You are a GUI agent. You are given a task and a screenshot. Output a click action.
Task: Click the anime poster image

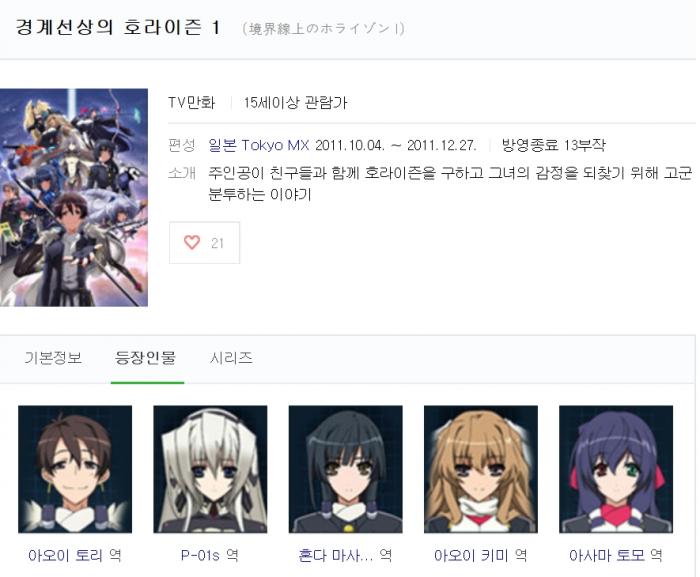(74, 197)
